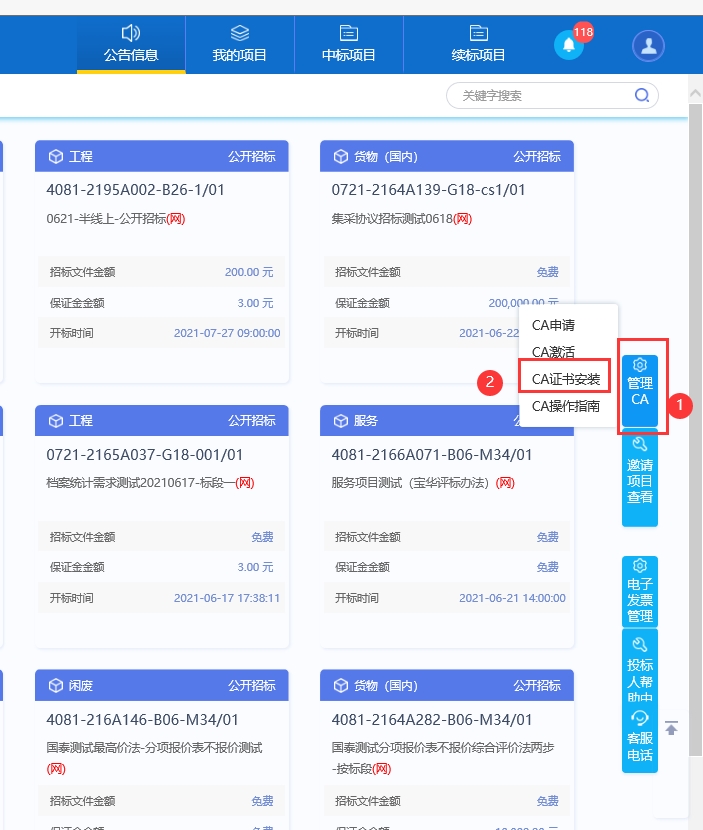This screenshot has height=830, width=703.
Task: Open 电子发票管理 in the sidebar
Action: coord(640,592)
